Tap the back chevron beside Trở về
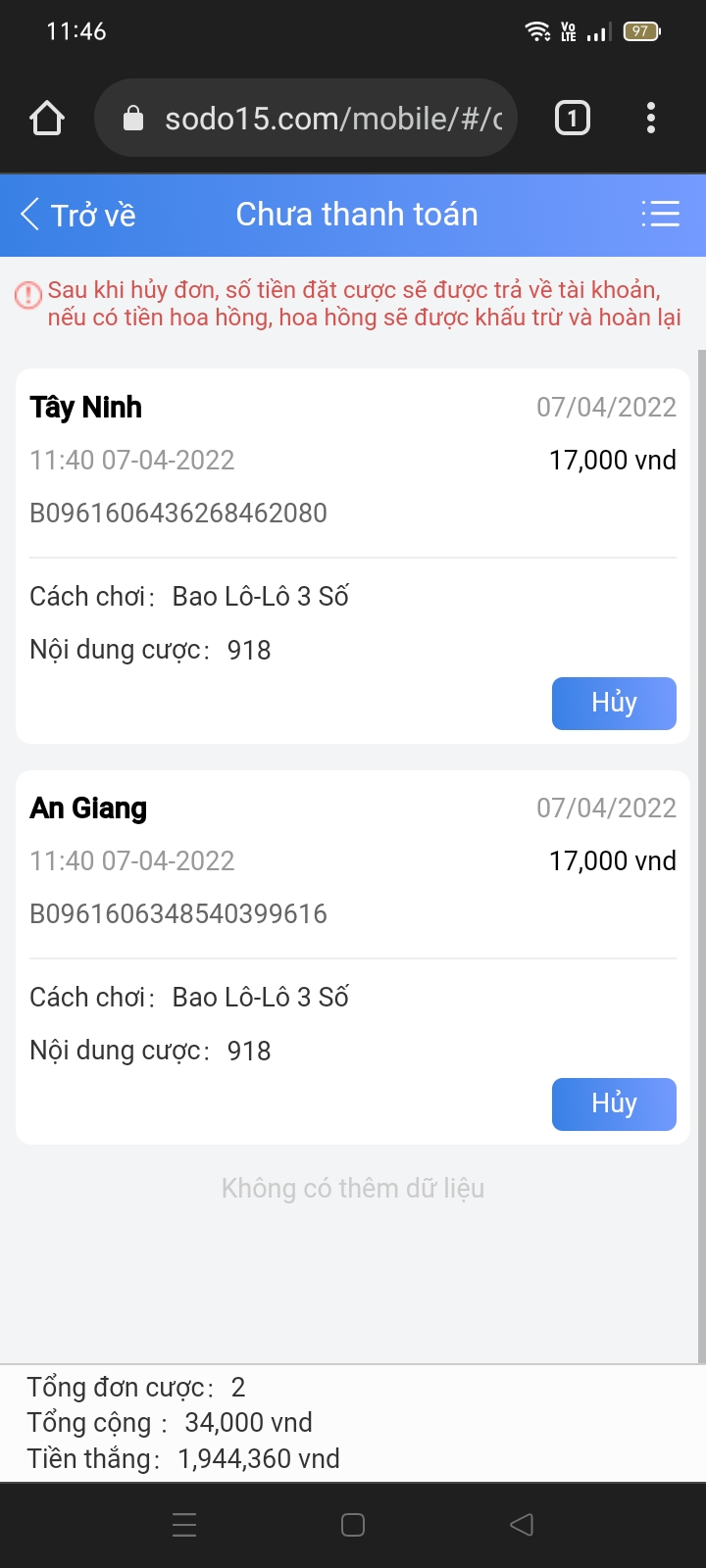Viewport: 706px width, 1568px height. point(30,214)
